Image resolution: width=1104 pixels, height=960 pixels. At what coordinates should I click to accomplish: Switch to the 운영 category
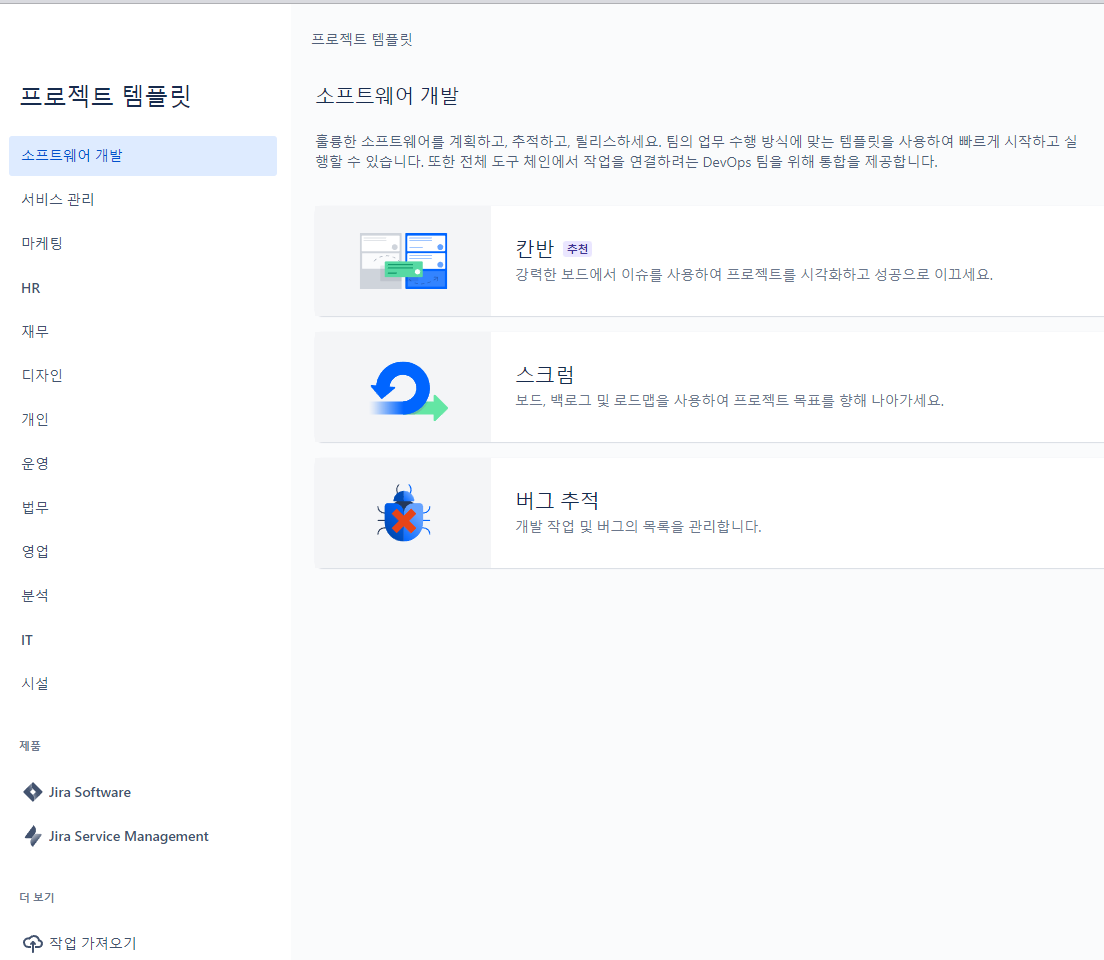35,463
